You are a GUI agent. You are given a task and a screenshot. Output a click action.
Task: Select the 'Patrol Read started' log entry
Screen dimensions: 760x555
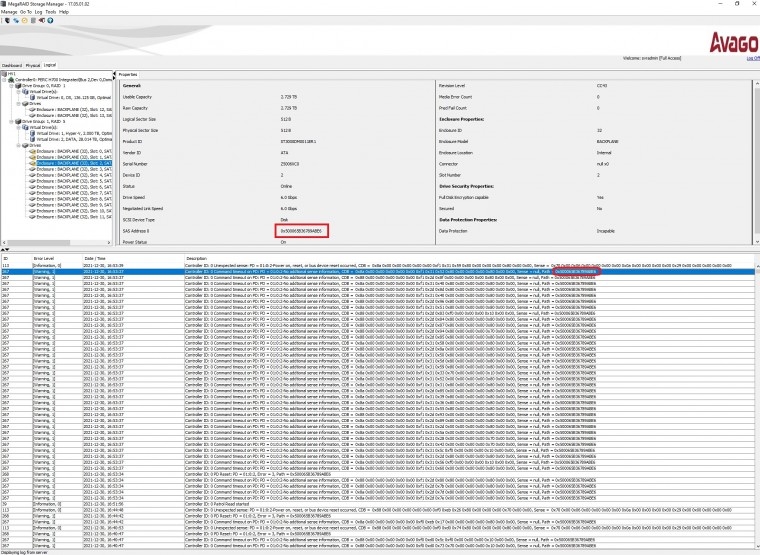378,504
